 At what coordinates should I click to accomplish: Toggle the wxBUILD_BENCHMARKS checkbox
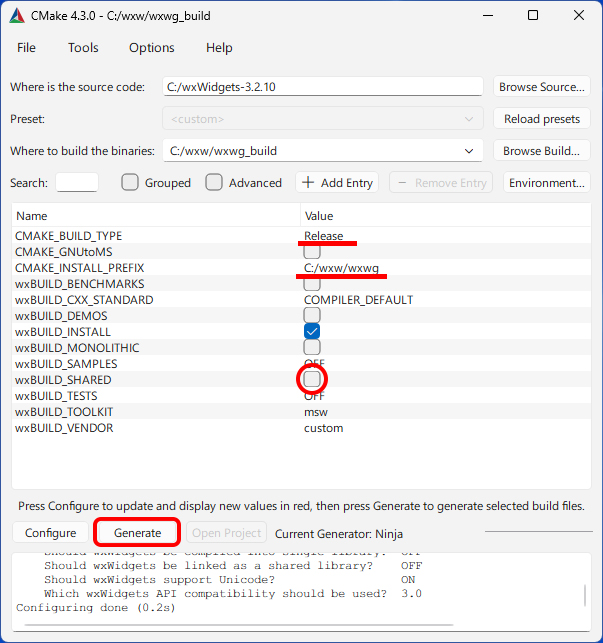312,283
